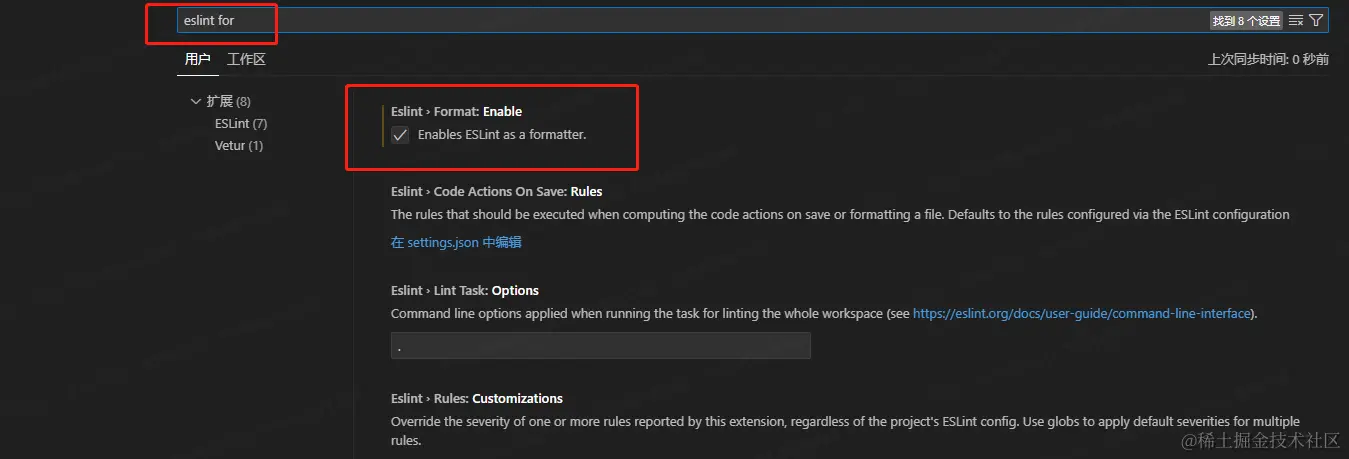
Task: Open the 在 settings.json 中编辑 link
Action: point(456,242)
